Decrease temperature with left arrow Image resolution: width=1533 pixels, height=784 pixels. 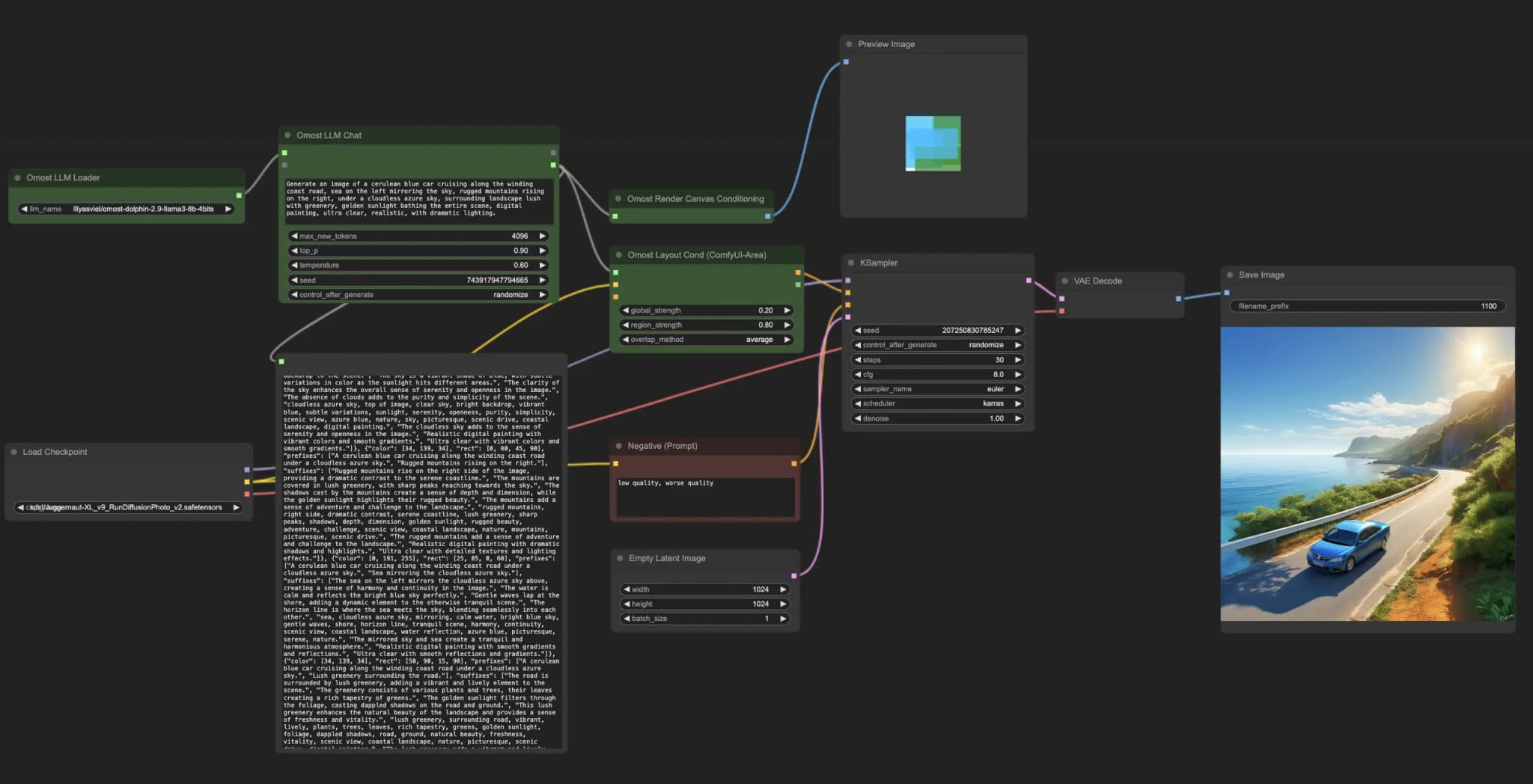click(294, 266)
